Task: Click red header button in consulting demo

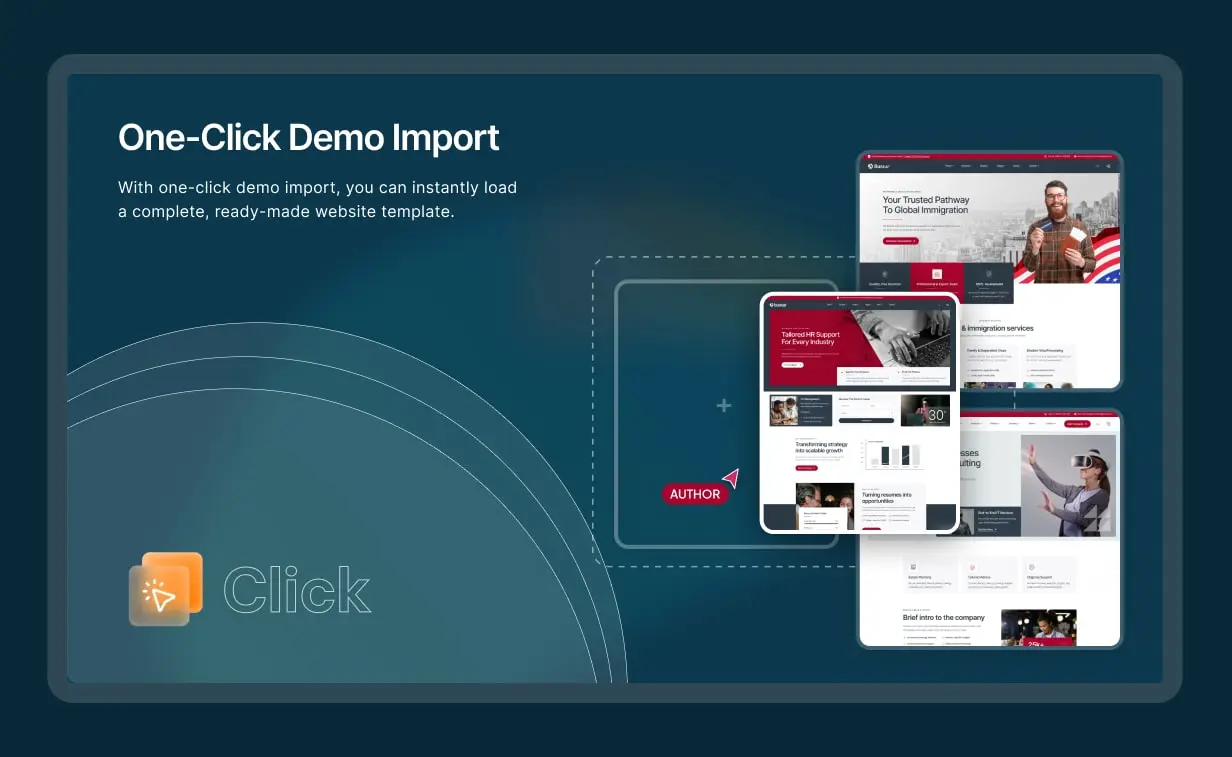Action: click(1077, 424)
